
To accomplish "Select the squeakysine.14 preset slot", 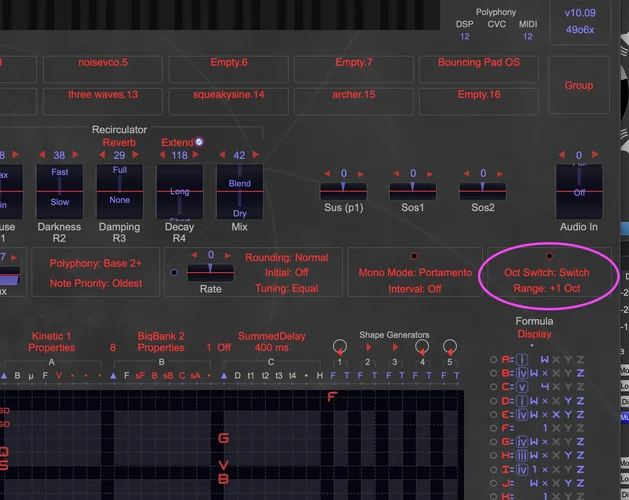I will [229, 101].
